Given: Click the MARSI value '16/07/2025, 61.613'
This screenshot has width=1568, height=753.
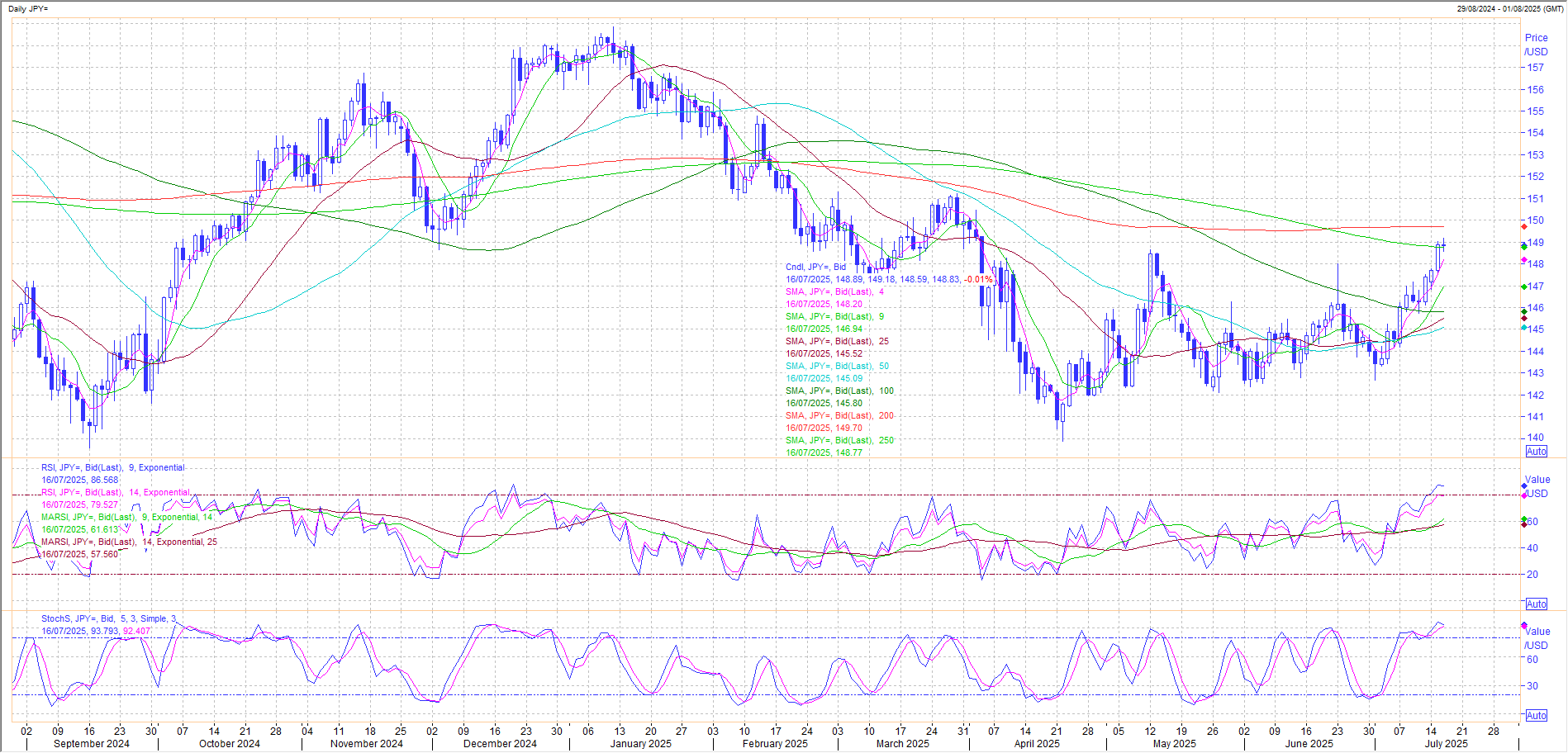Looking at the screenshot, I should tap(80, 530).
